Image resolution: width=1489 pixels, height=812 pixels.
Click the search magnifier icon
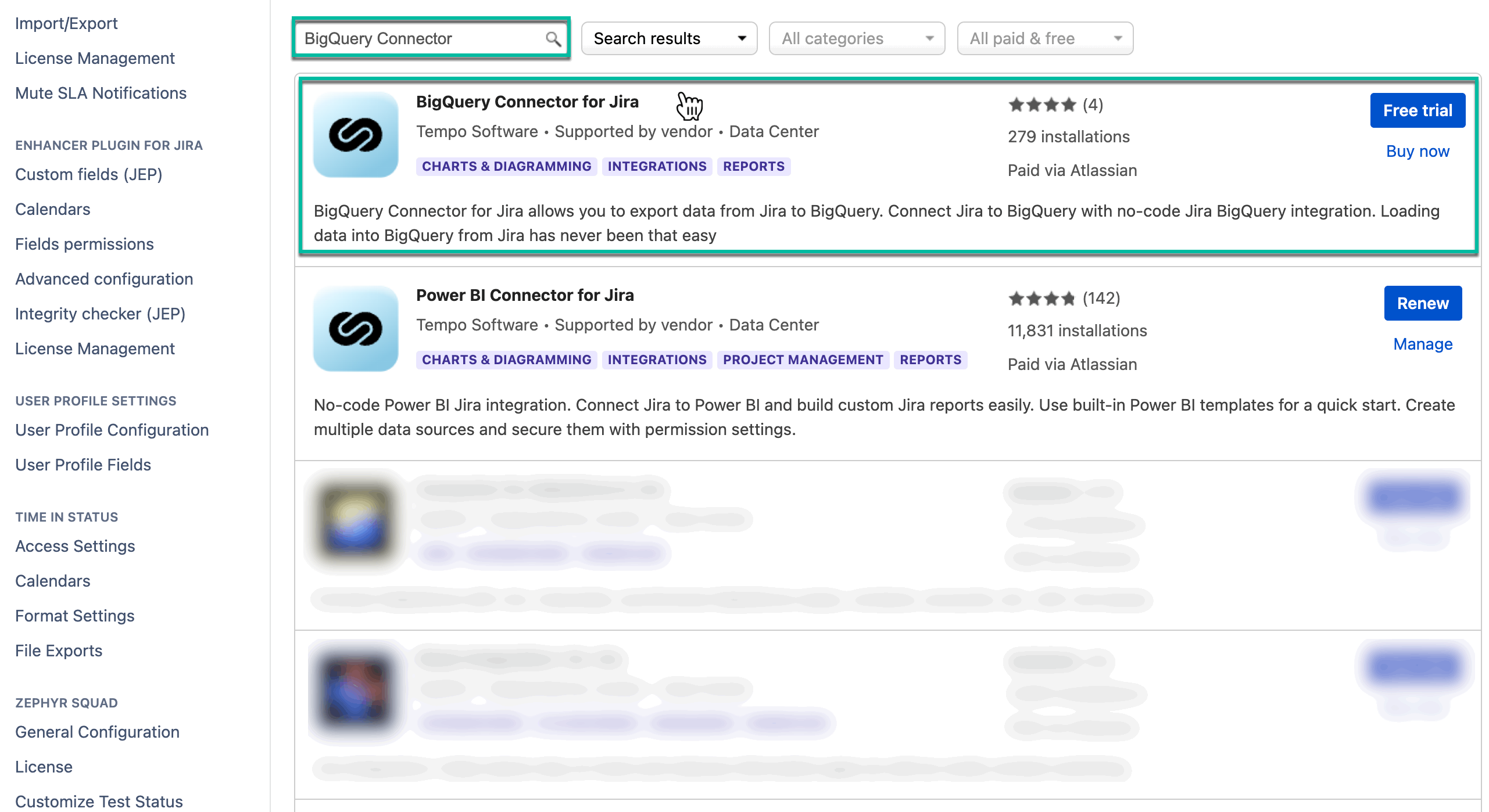(x=553, y=39)
